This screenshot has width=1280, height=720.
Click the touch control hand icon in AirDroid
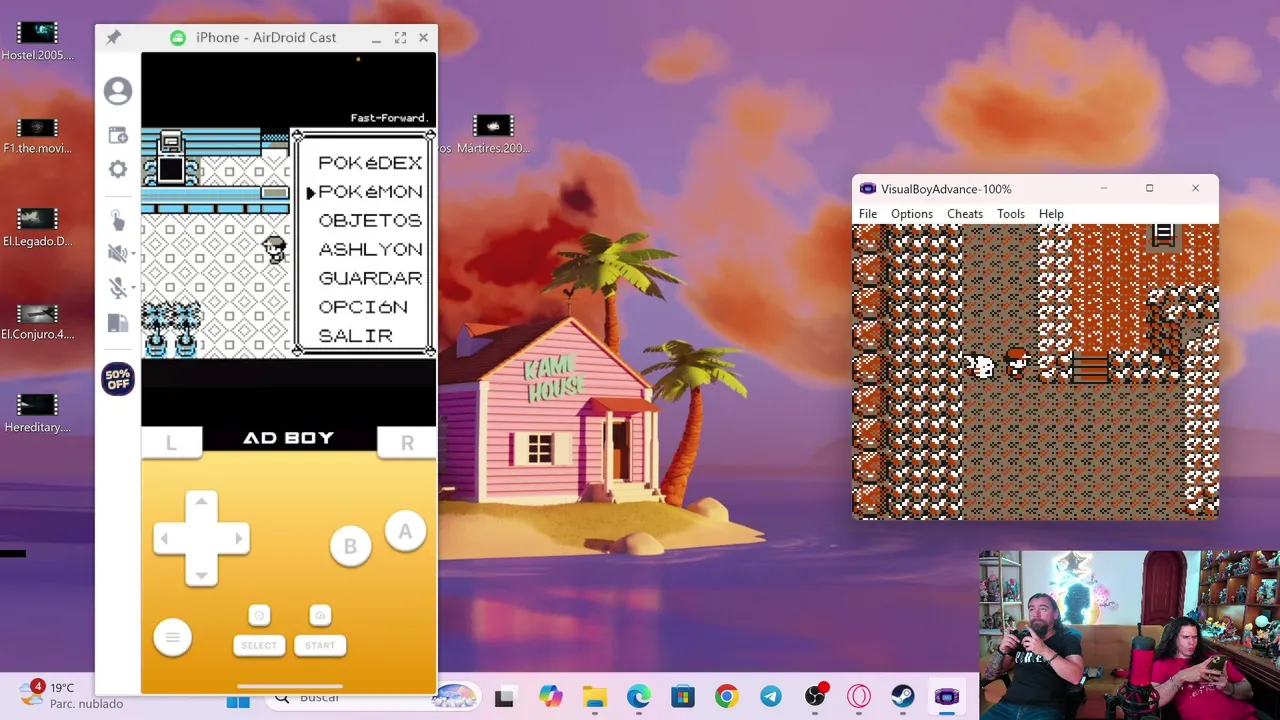click(118, 221)
